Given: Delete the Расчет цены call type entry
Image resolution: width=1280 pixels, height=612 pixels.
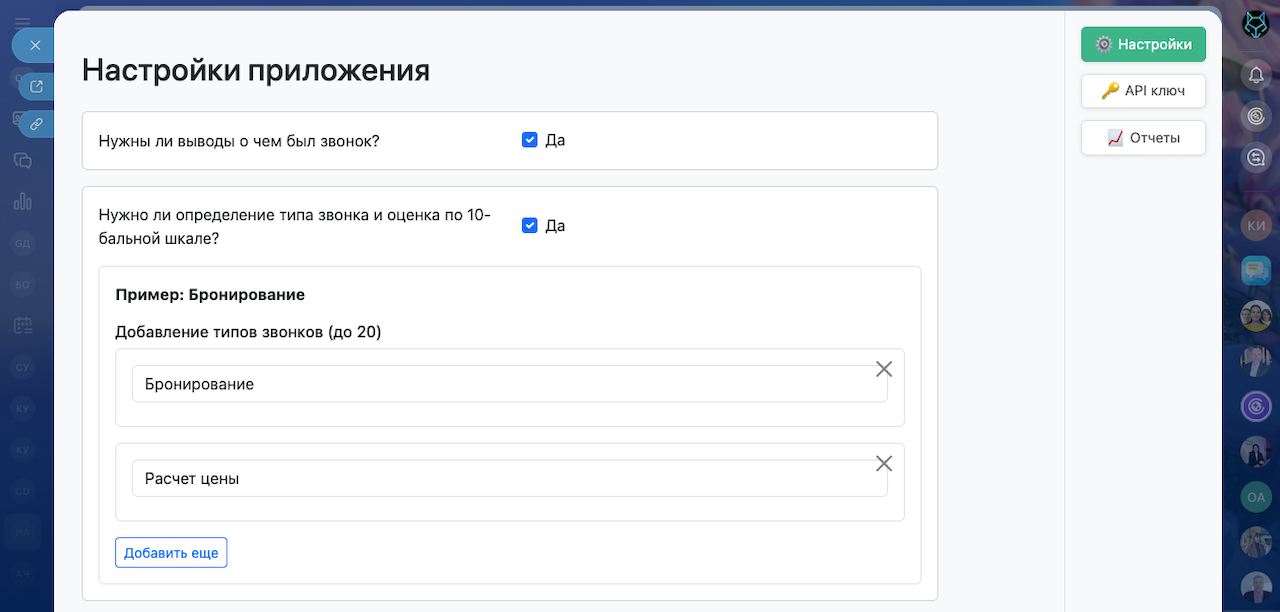Looking at the screenshot, I should pos(884,463).
